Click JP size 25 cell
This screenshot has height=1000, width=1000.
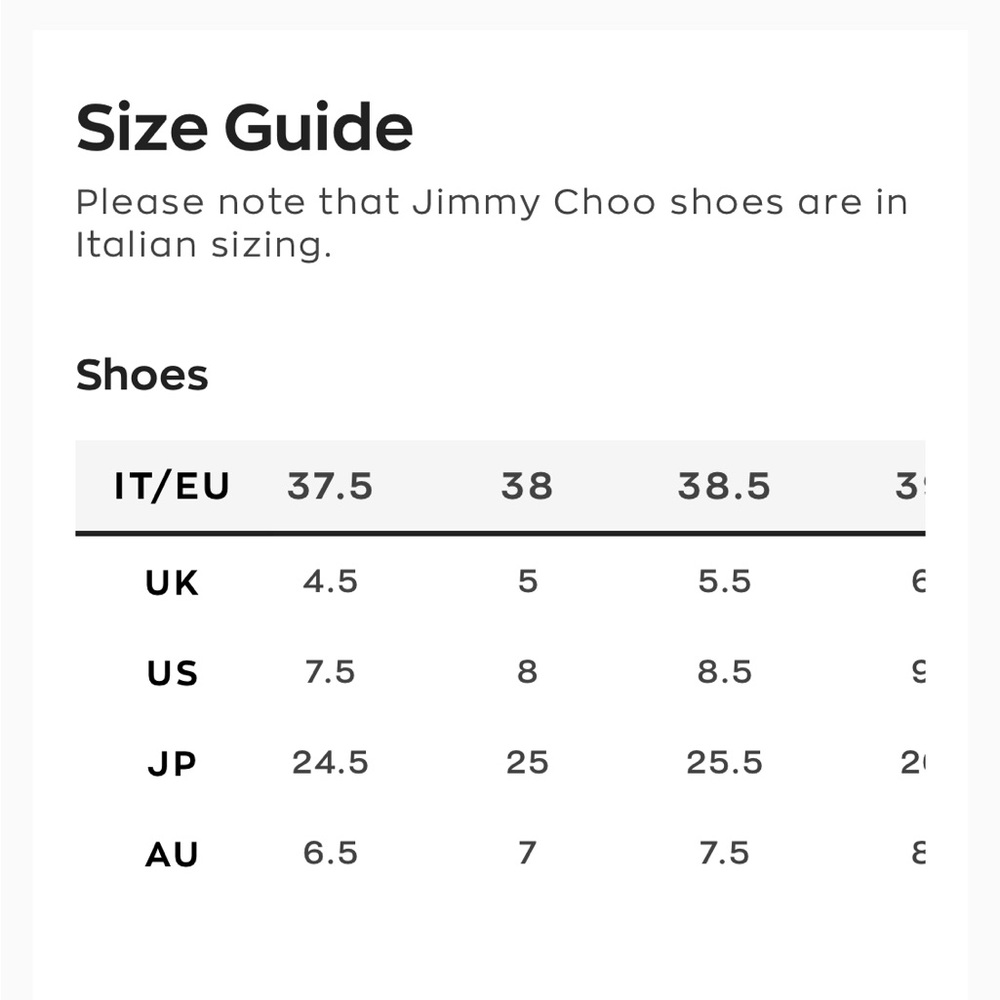tap(527, 763)
